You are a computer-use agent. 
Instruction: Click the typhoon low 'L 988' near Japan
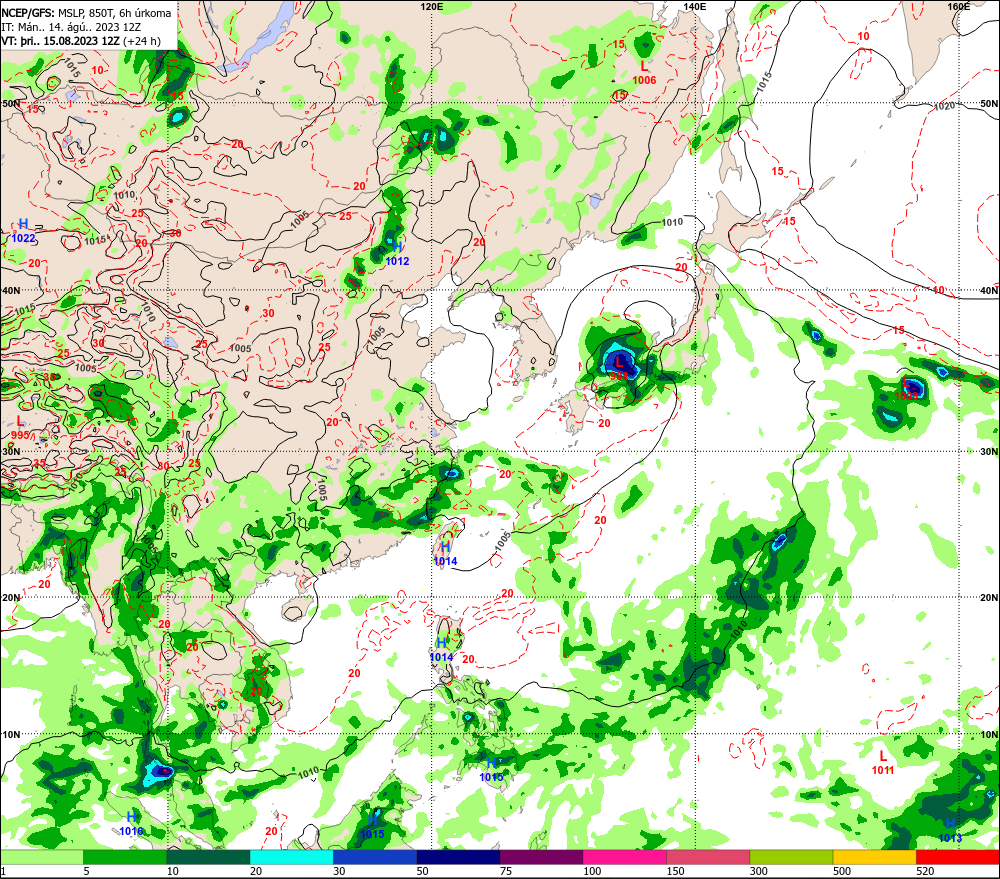pyautogui.click(x=619, y=368)
